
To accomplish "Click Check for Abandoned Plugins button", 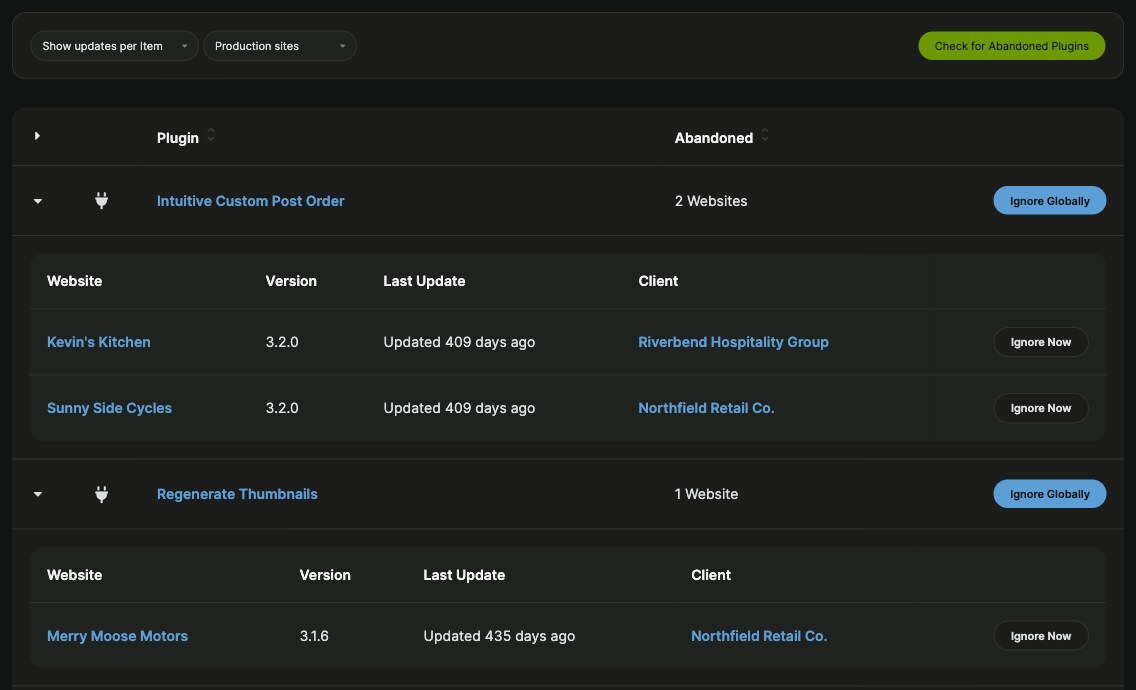I will tap(1011, 46).
